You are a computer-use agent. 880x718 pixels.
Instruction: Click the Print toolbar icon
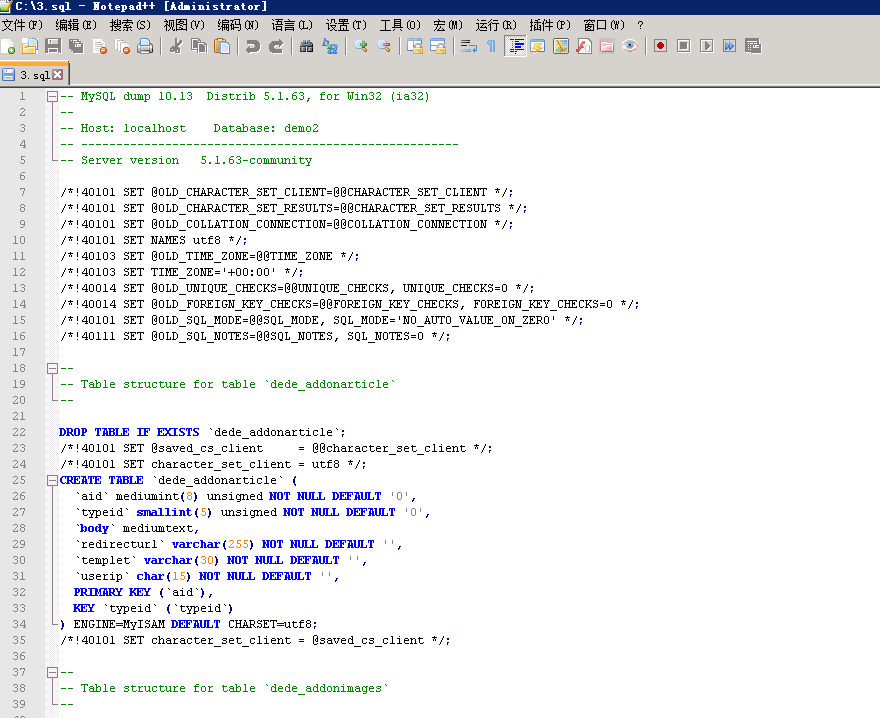(x=145, y=46)
